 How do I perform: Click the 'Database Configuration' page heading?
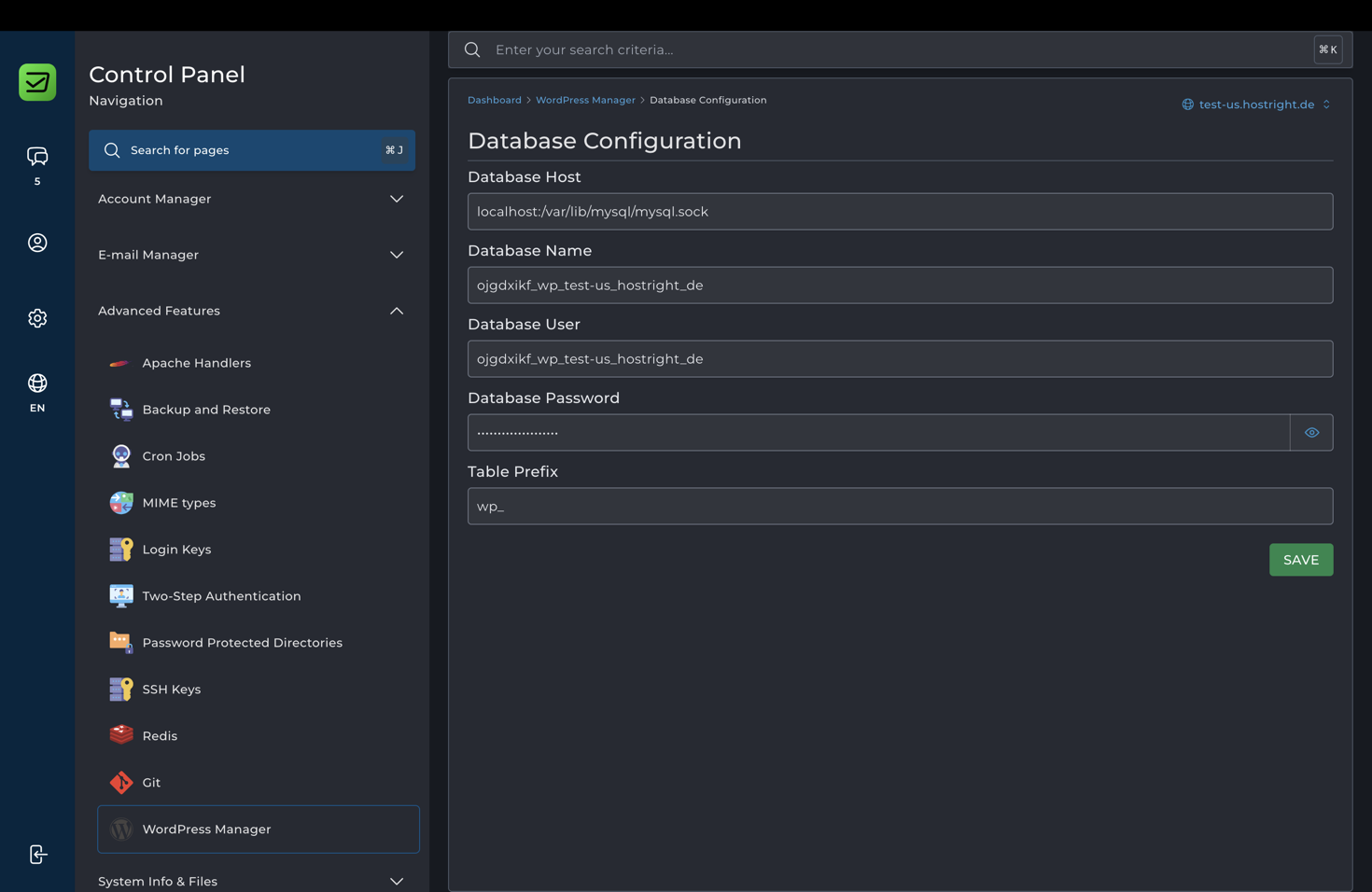tap(605, 141)
